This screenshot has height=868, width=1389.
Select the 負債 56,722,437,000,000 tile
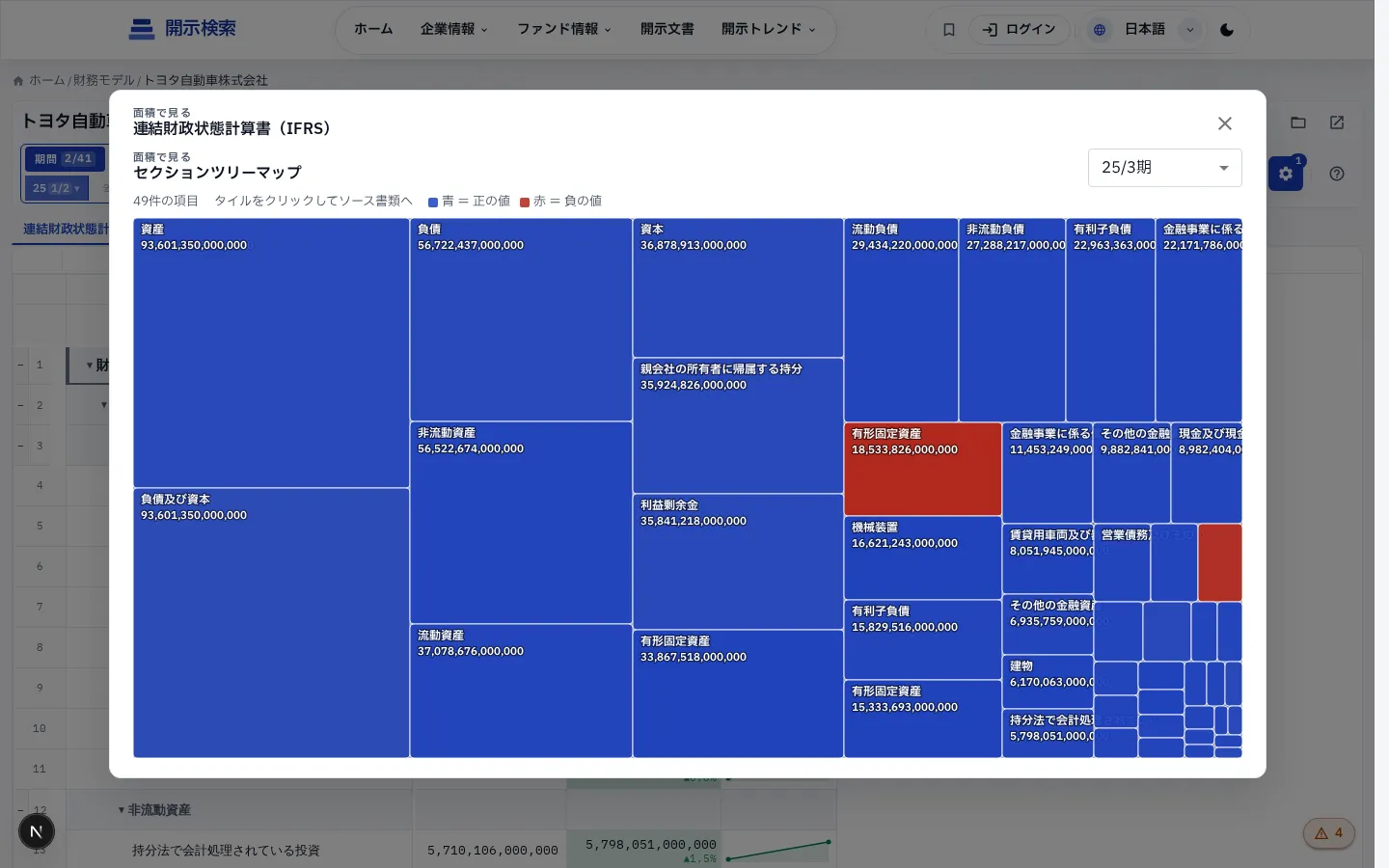pos(521,320)
